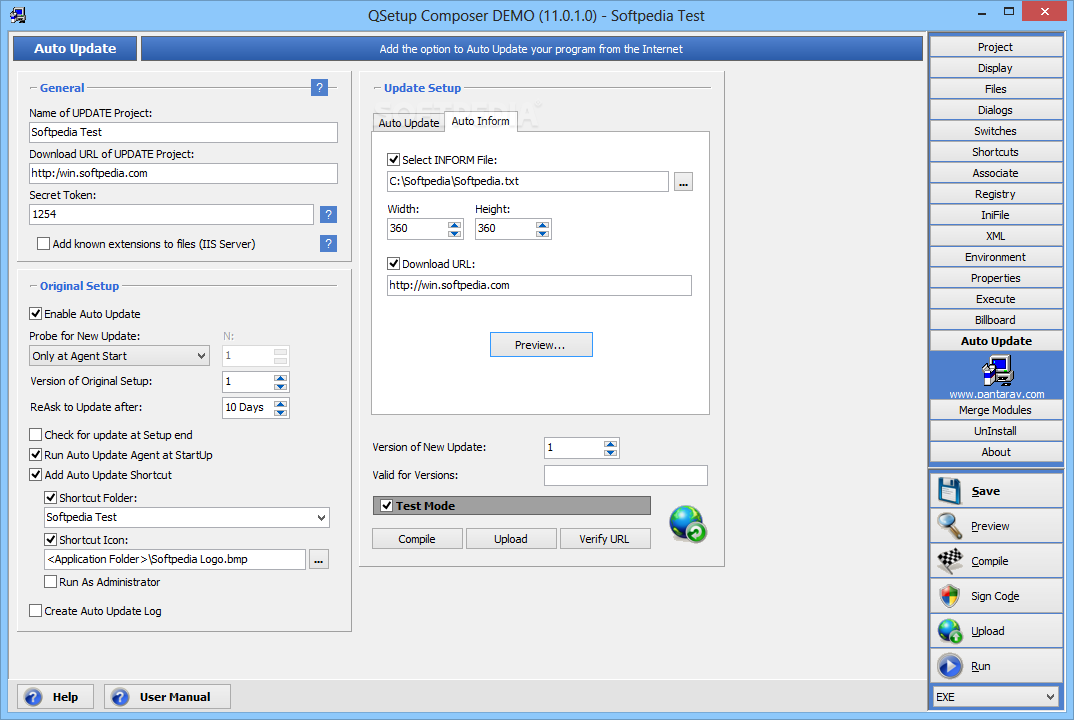The height and width of the screenshot is (720, 1074).
Task: Open help for Secret Token
Action: coord(328,214)
